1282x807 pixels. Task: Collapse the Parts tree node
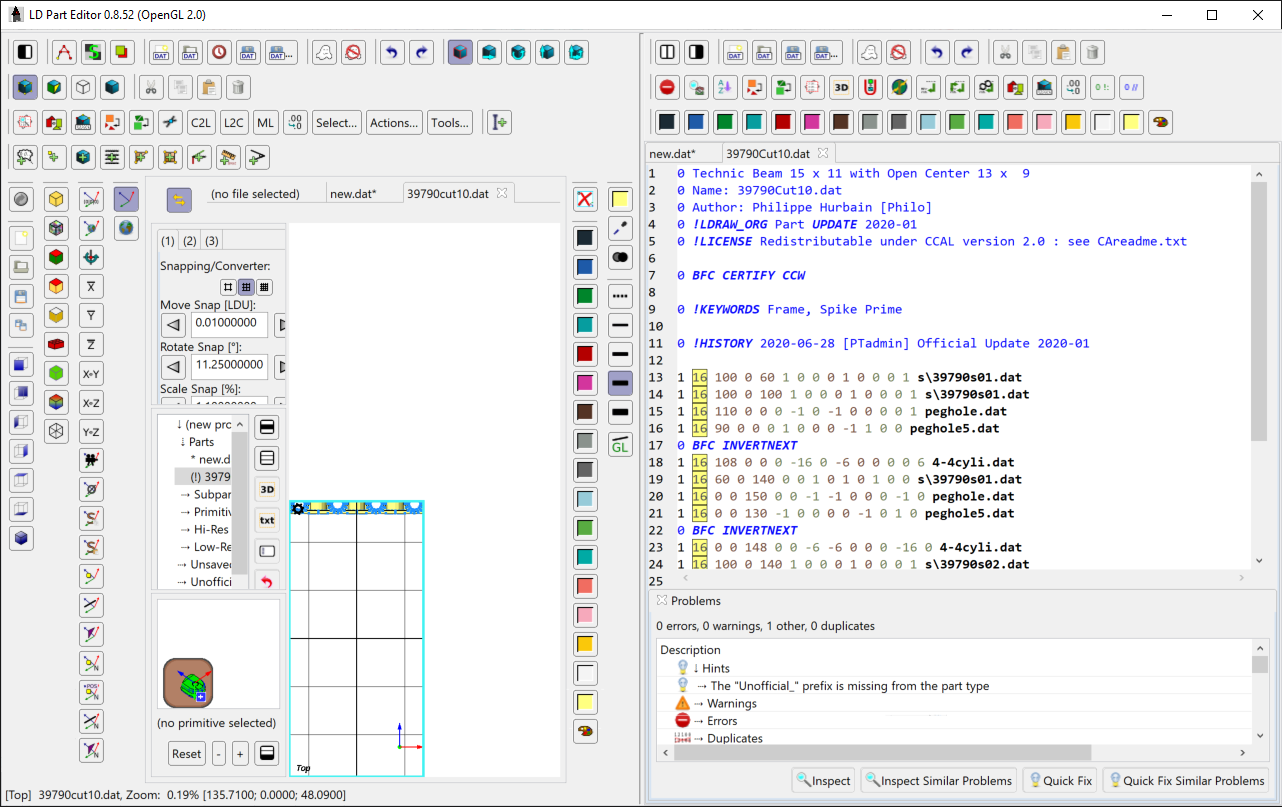pyautogui.click(x=183, y=442)
